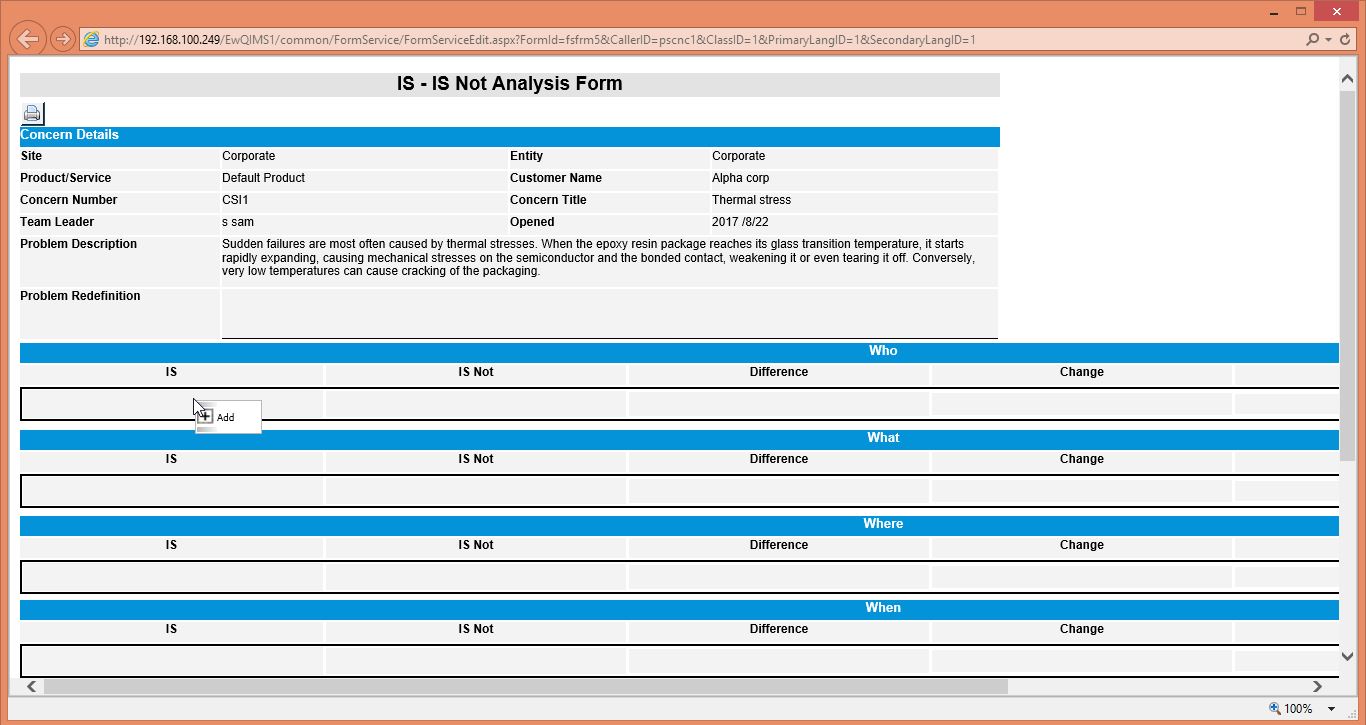The height and width of the screenshot is (725, 1366).
Task: Click the IS cell under What
Action: [x=172, y=491]
